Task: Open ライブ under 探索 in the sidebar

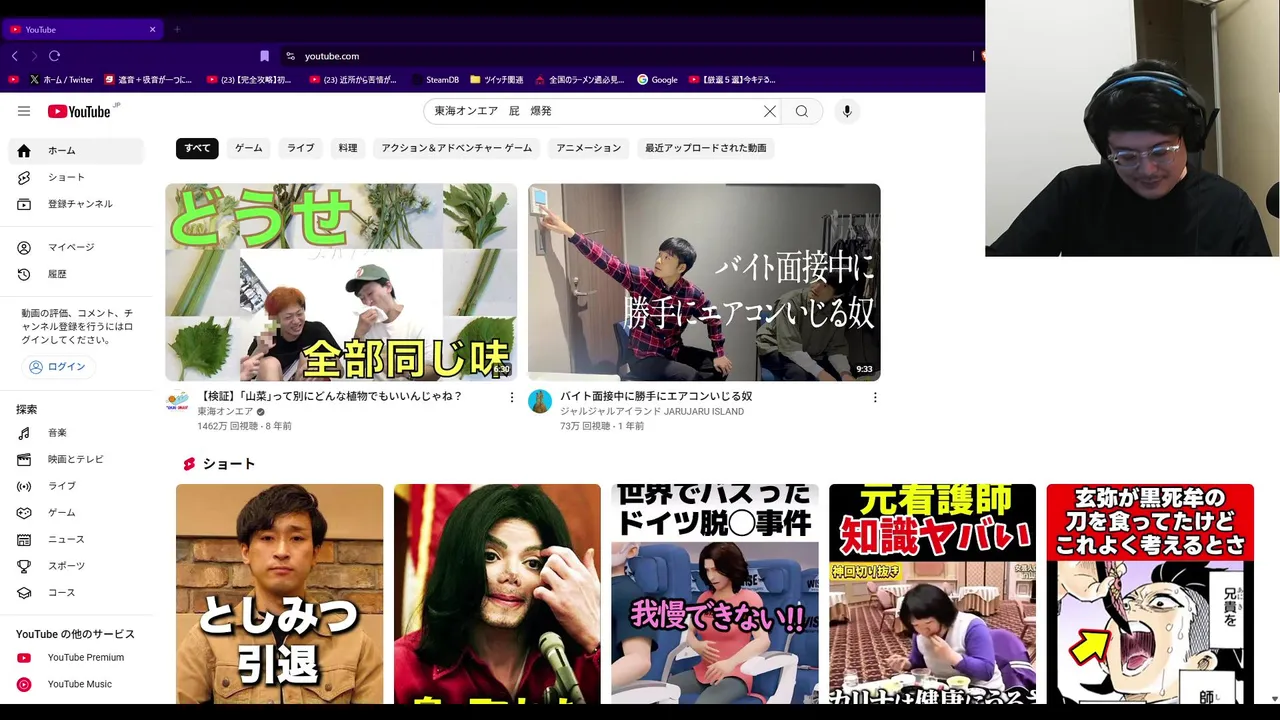Action: pyautogui.click(x=76, y=486)
